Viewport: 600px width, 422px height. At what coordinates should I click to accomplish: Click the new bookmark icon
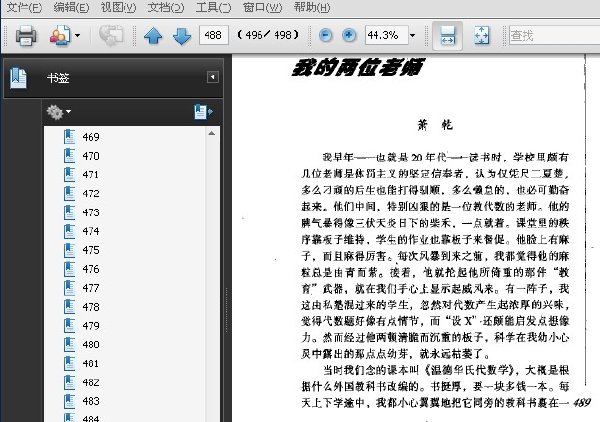(x=203, y=112)
